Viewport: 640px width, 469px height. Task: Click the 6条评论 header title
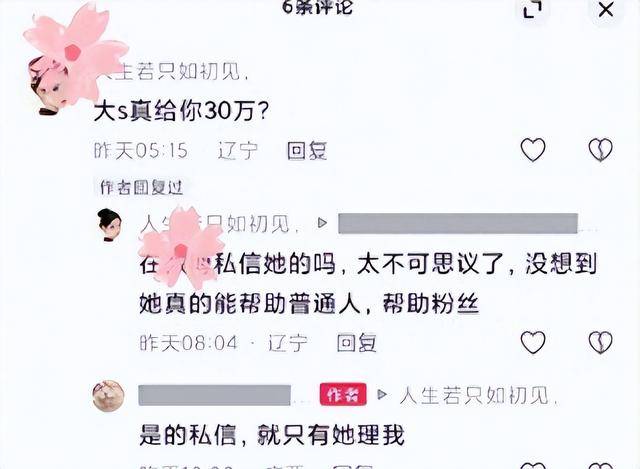coord(317,7)
